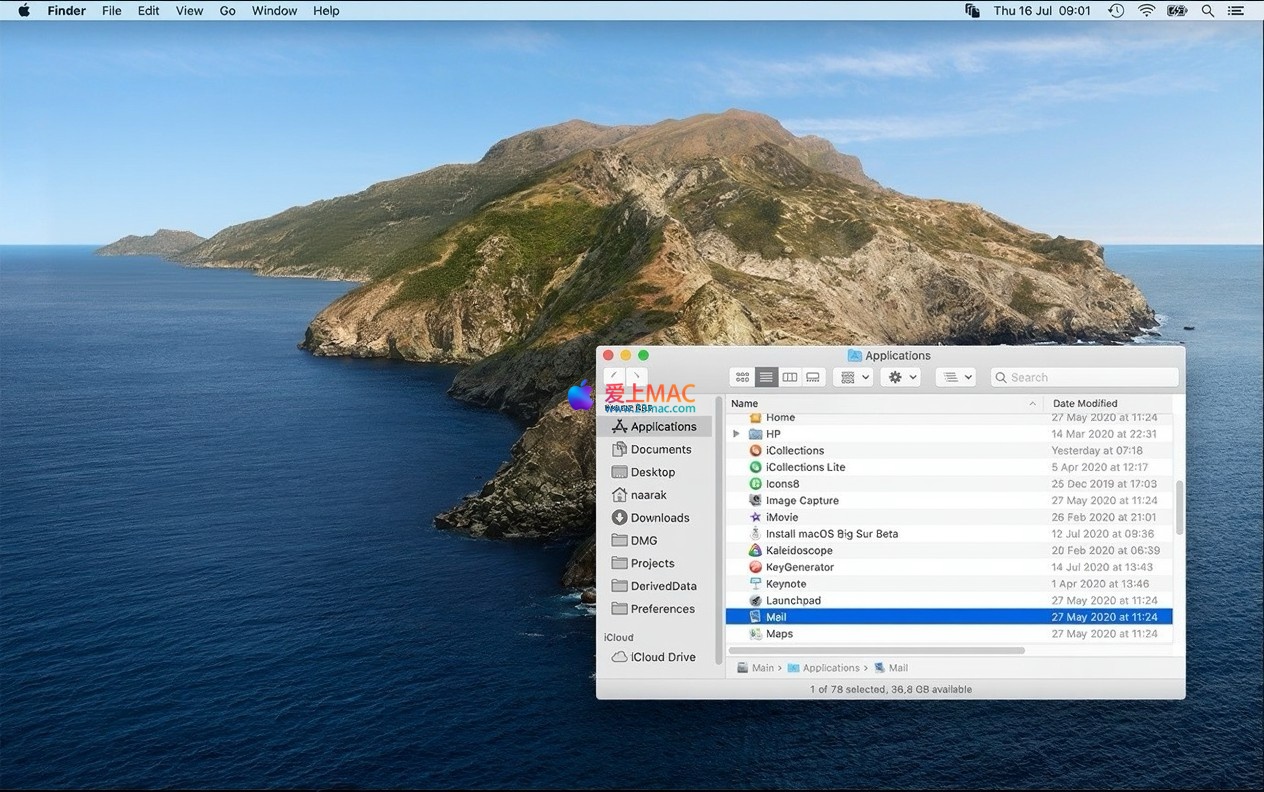Switch Finder to icon view

[742, 377]
